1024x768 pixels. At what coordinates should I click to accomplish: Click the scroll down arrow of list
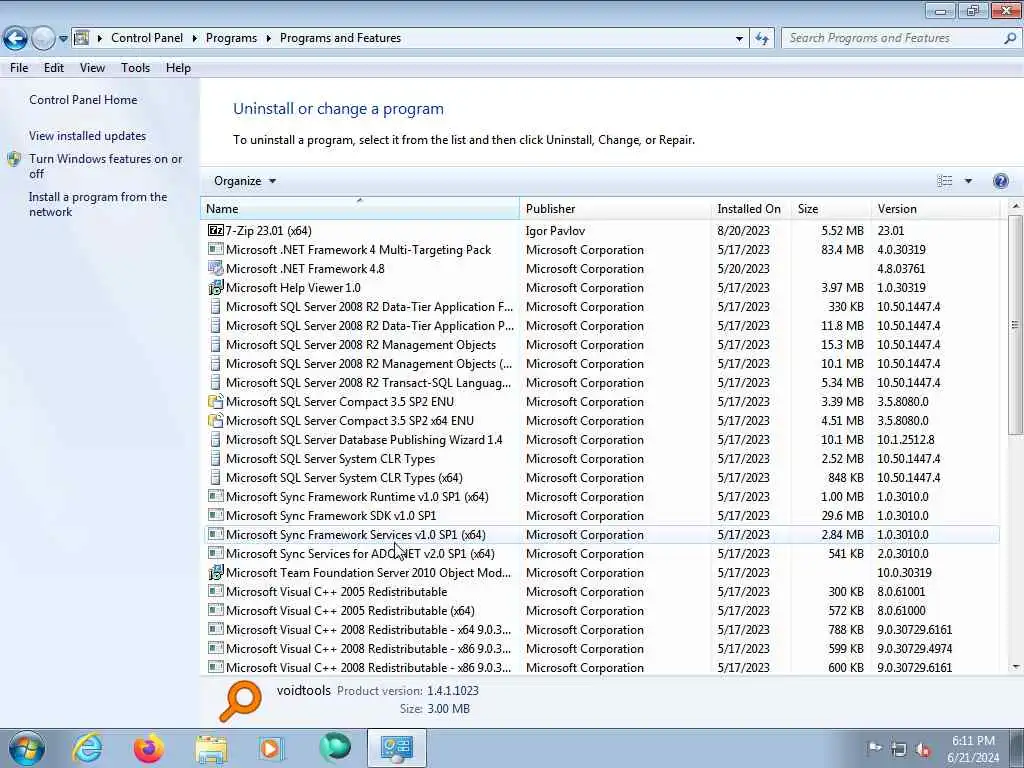pyautogui.click(x=1015, y=667)
